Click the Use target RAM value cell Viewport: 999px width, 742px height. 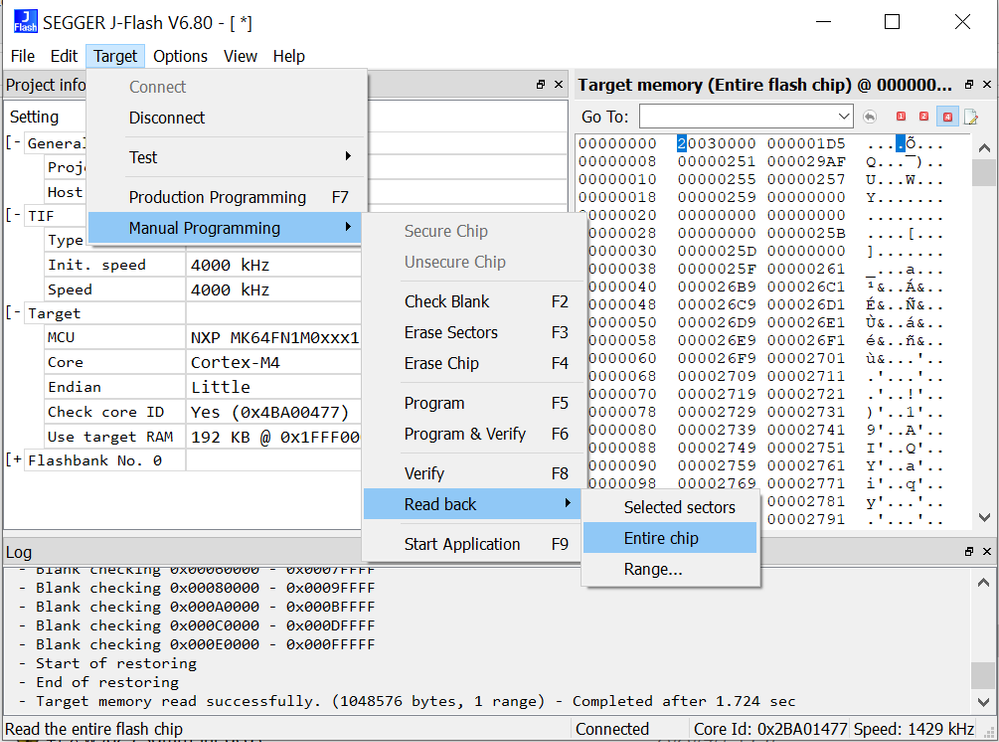(274, 437)
